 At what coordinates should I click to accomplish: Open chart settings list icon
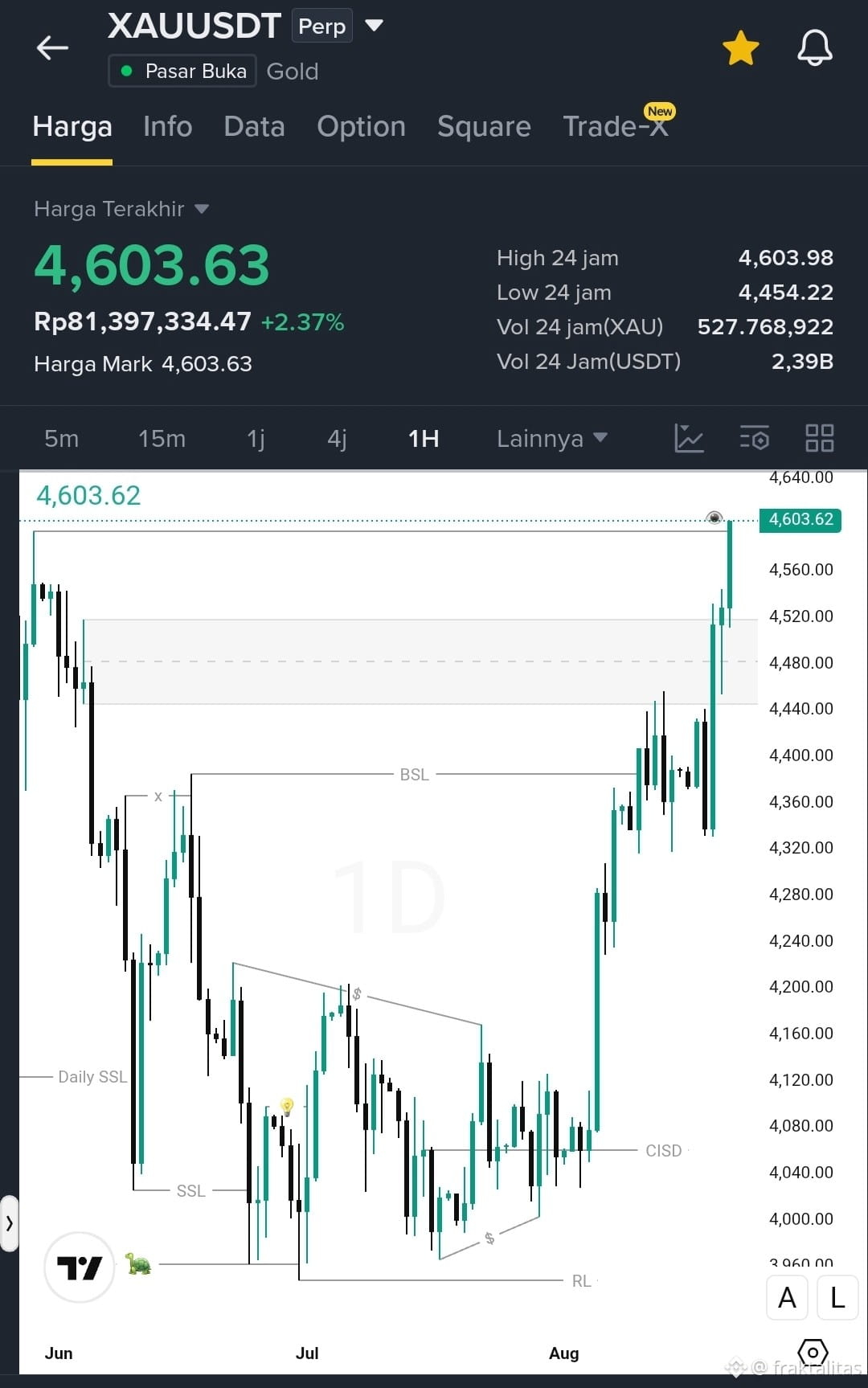click(x=754, y=438)
